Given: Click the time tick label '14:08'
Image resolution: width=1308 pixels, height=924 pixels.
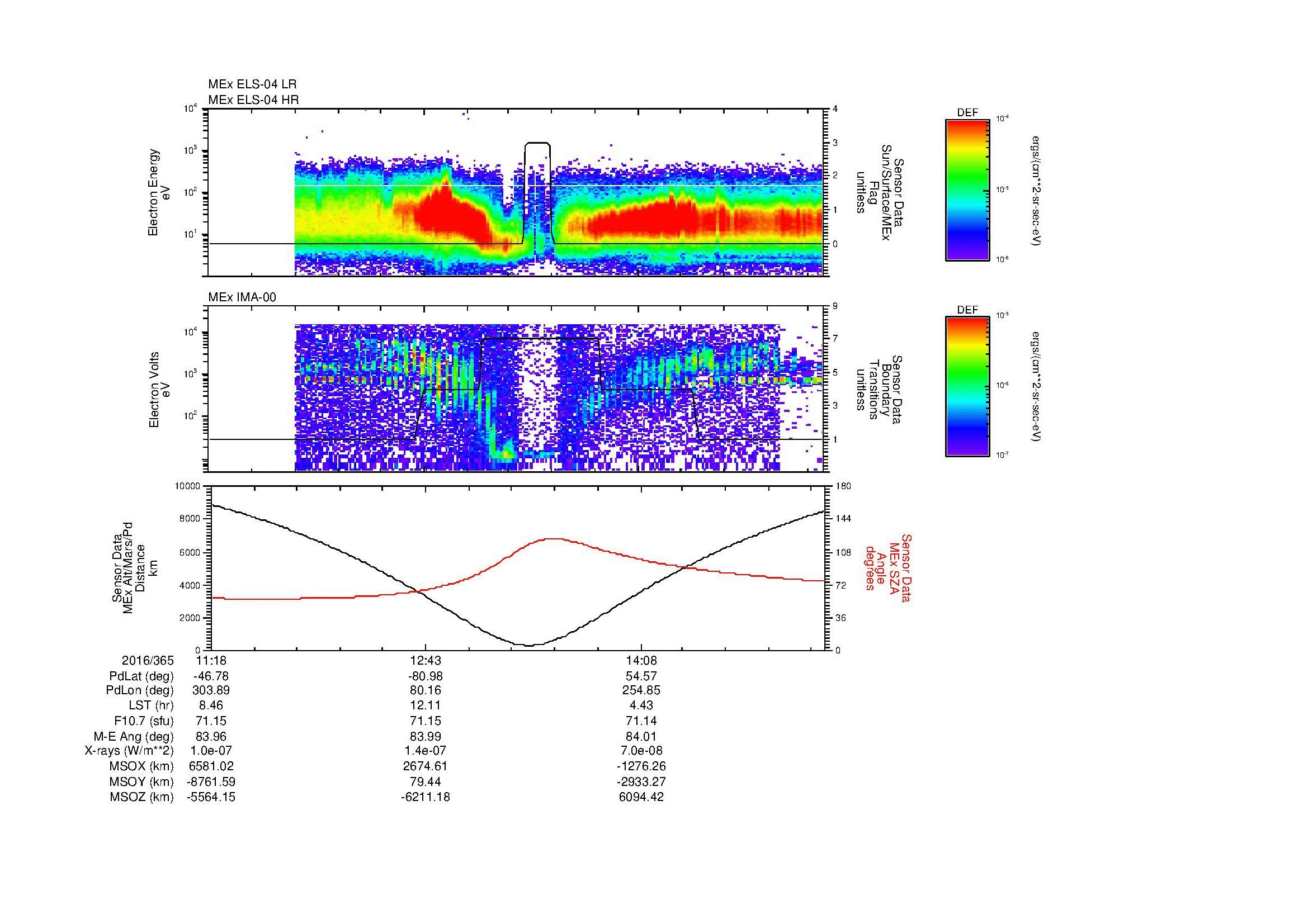Looking at the screenshot, I should 641,660.
